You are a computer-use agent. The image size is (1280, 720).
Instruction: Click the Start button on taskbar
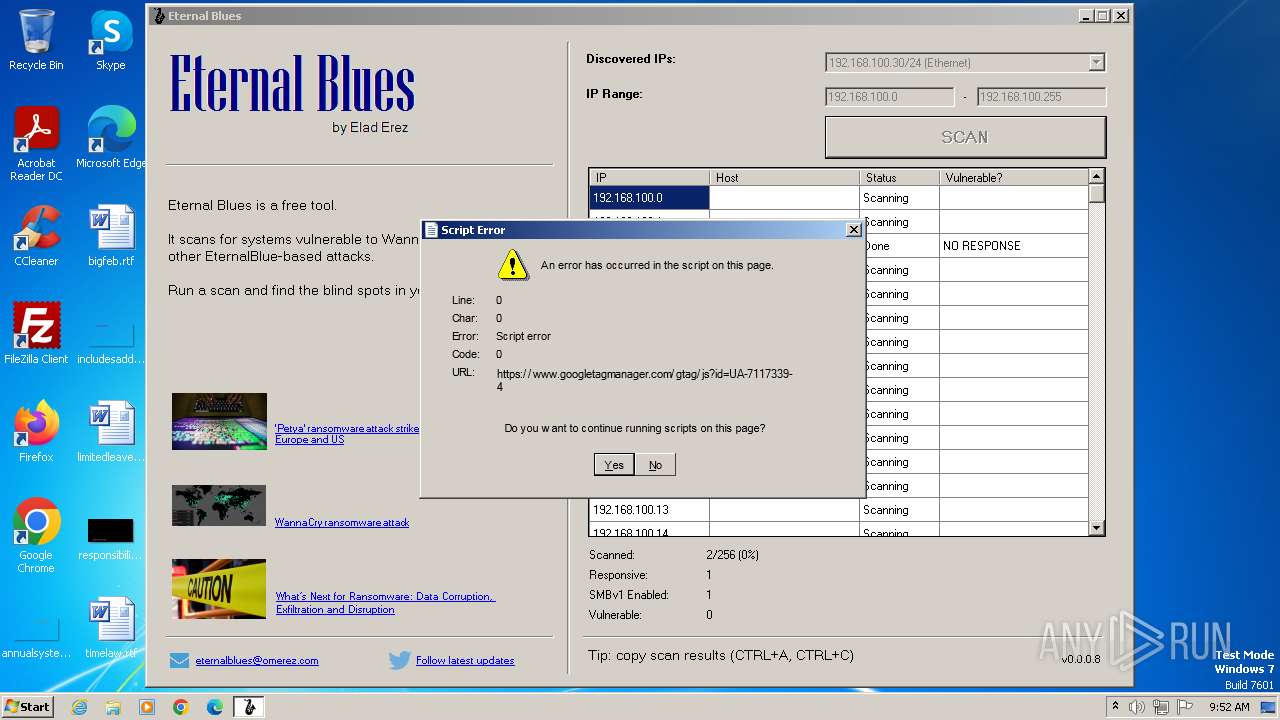pyautogui.click(x=27, y=706)
